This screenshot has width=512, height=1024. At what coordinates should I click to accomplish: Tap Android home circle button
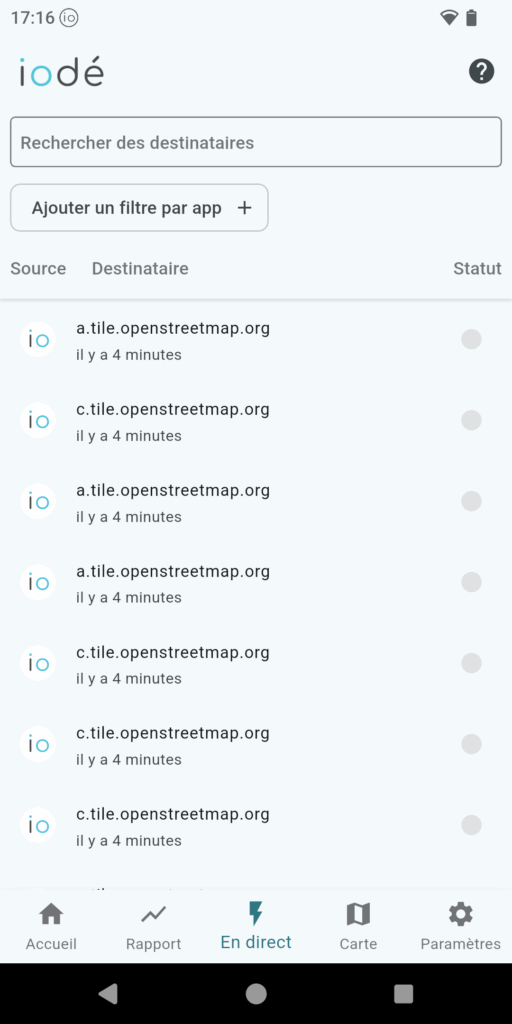click(256, 994)
